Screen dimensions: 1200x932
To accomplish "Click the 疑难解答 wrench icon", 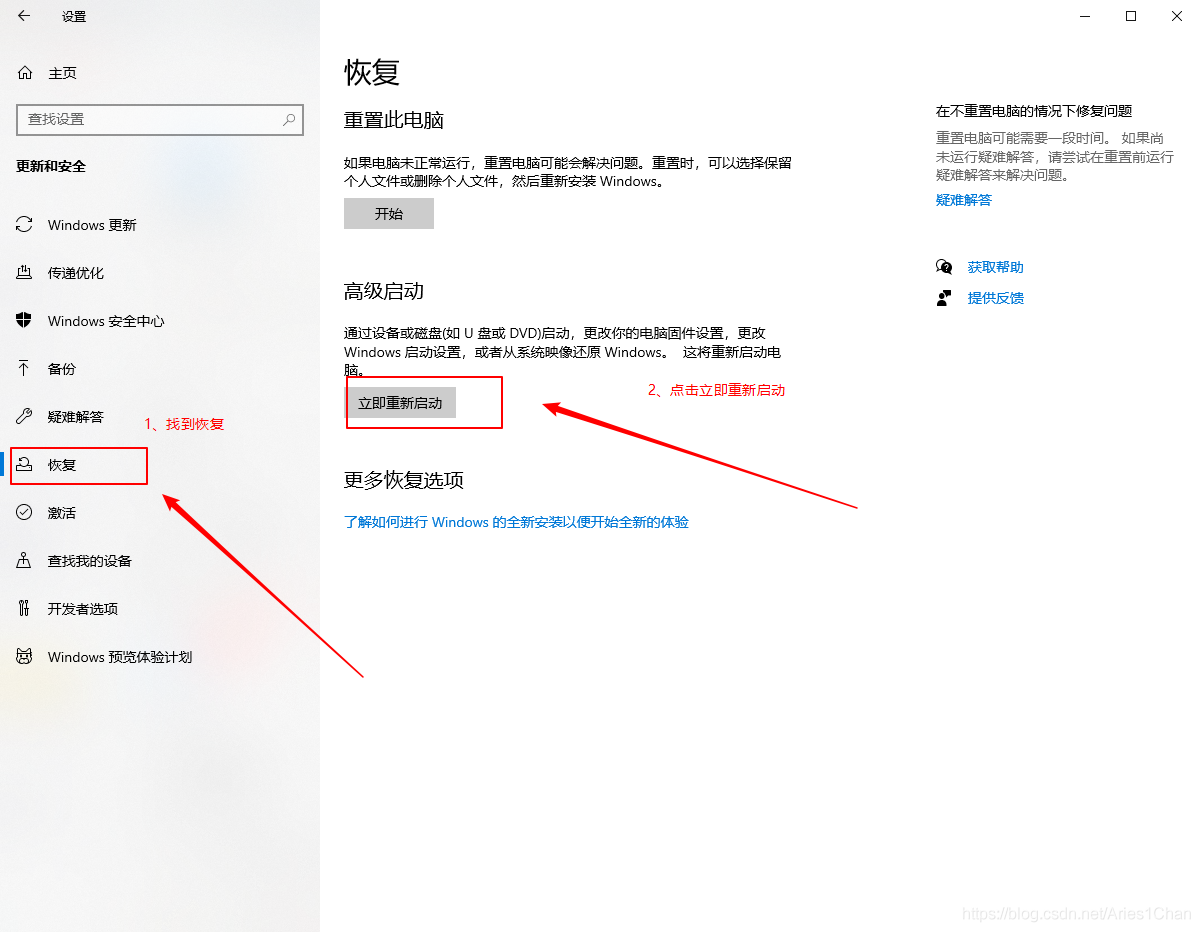I will (x=25, y=417).
